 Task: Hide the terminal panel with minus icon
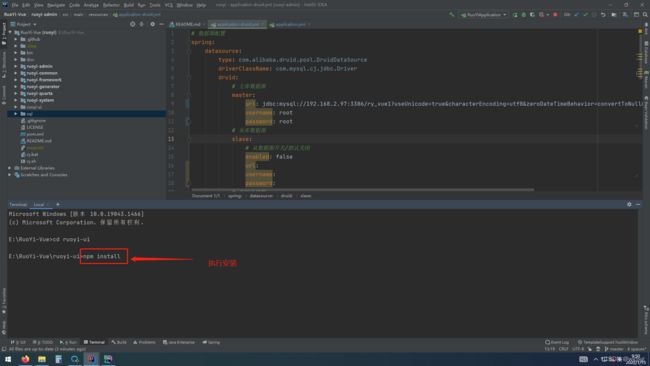pos(638,204)
